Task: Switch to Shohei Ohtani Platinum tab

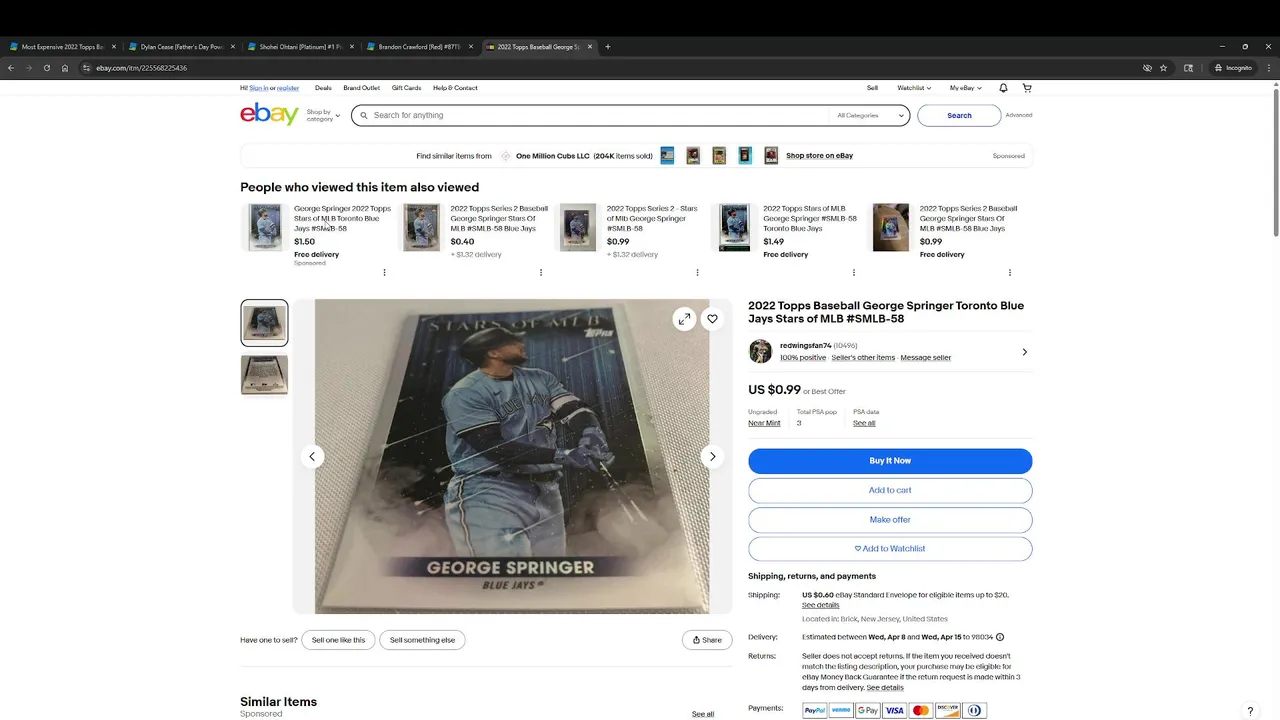Action: tap(299, 47)
